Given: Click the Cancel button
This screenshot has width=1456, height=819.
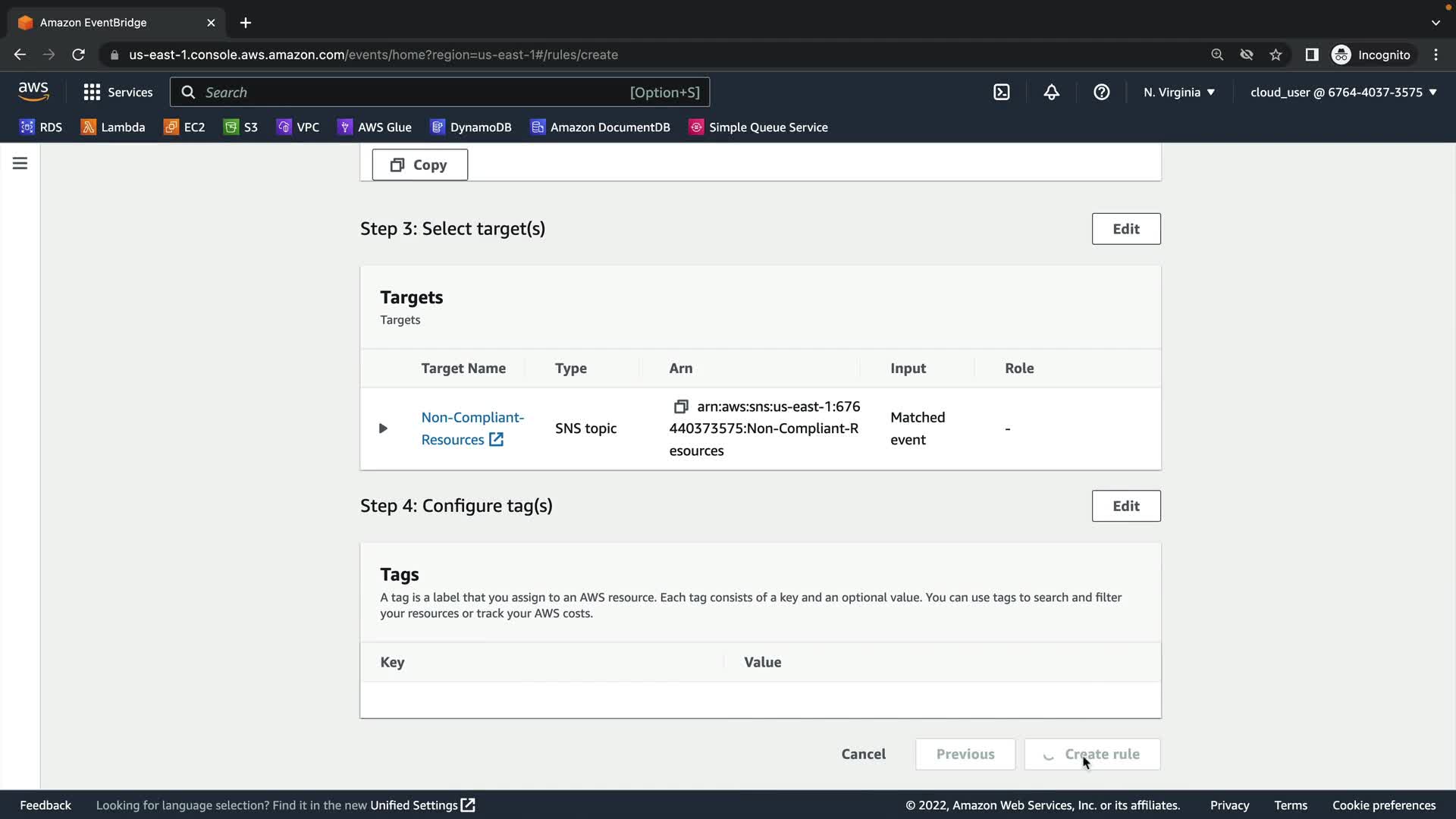Looking at the screenshot, I should tap(863, 754).
